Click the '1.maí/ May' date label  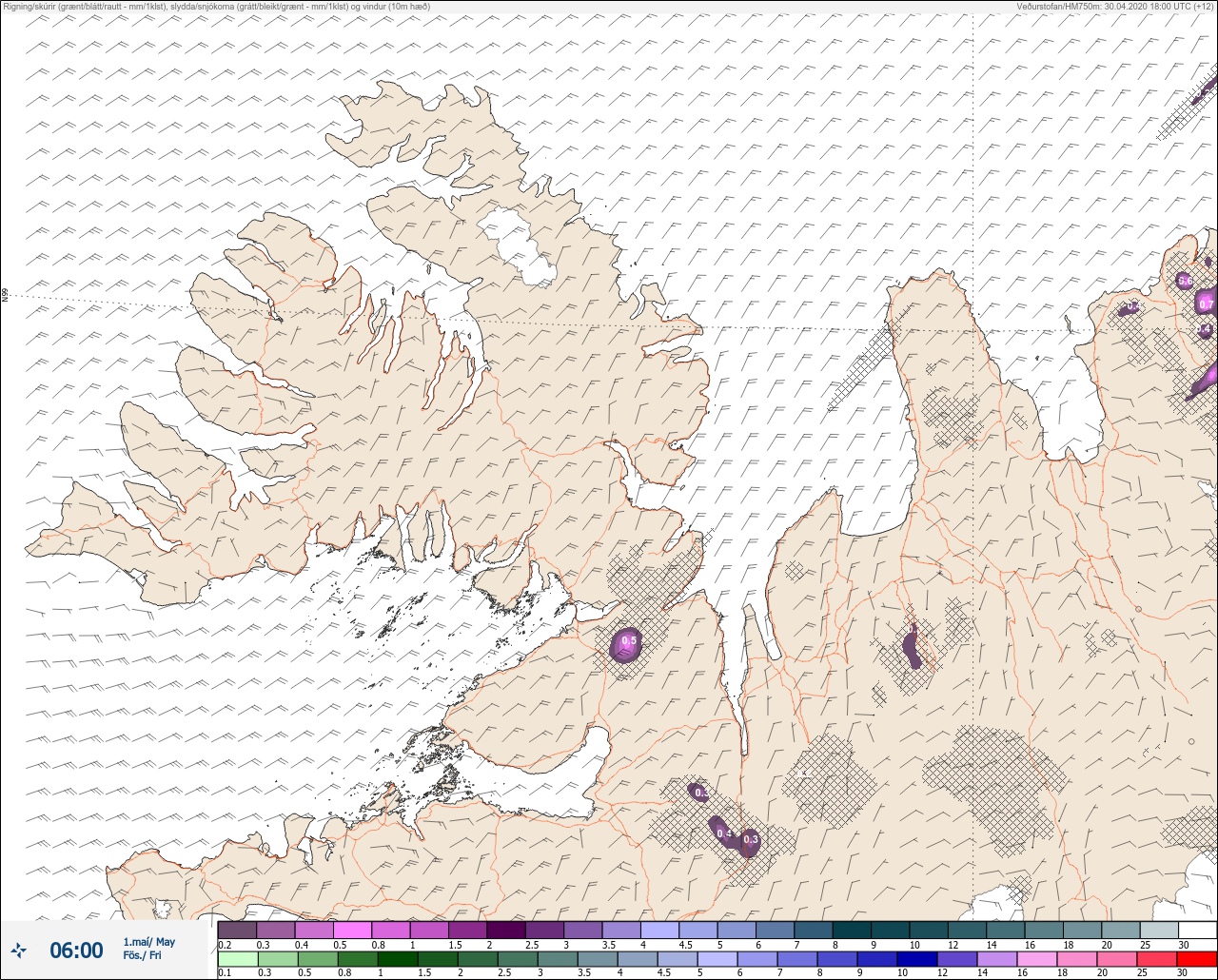pos(149,942)
